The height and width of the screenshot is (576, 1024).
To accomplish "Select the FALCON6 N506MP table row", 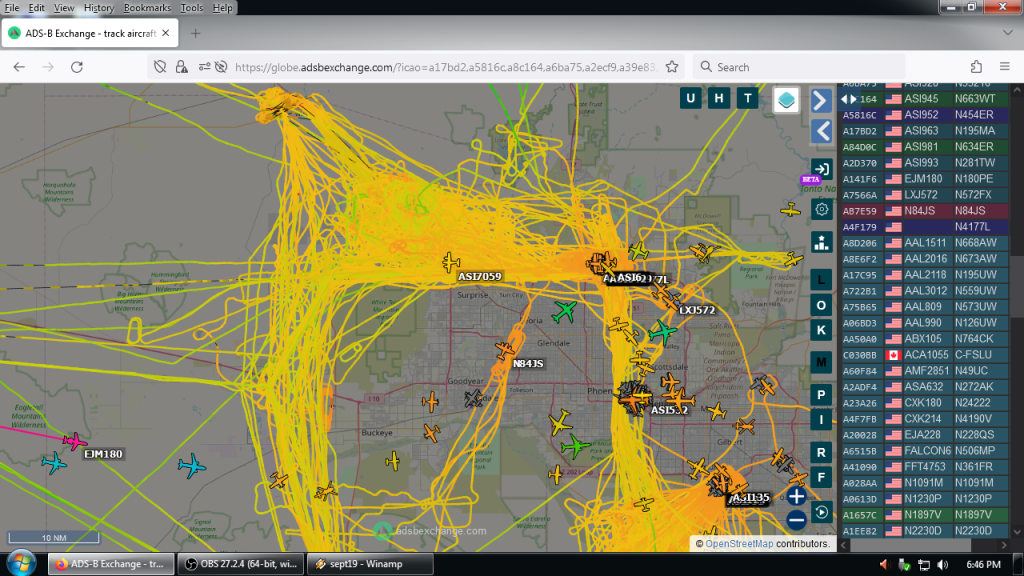I will coord(925,451).
